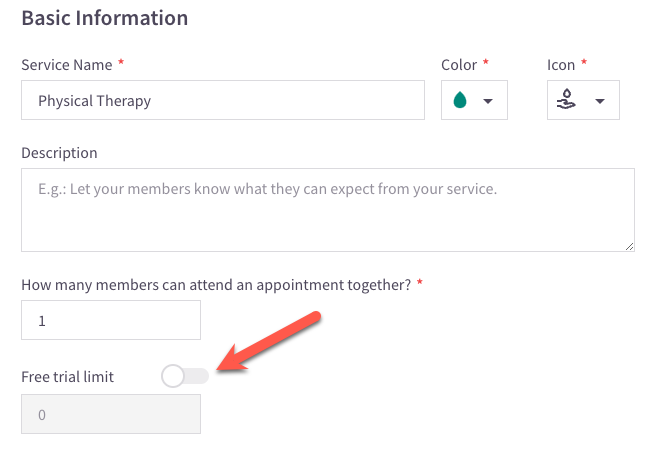
Task: Click into the Description text area
Action: 328,210
